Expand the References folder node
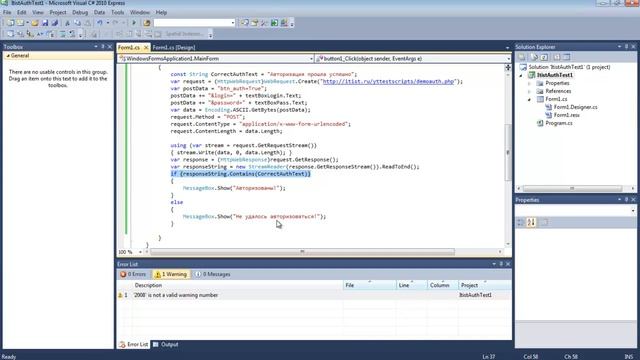Viewport: 640px width, 360px height. (530, 91)
